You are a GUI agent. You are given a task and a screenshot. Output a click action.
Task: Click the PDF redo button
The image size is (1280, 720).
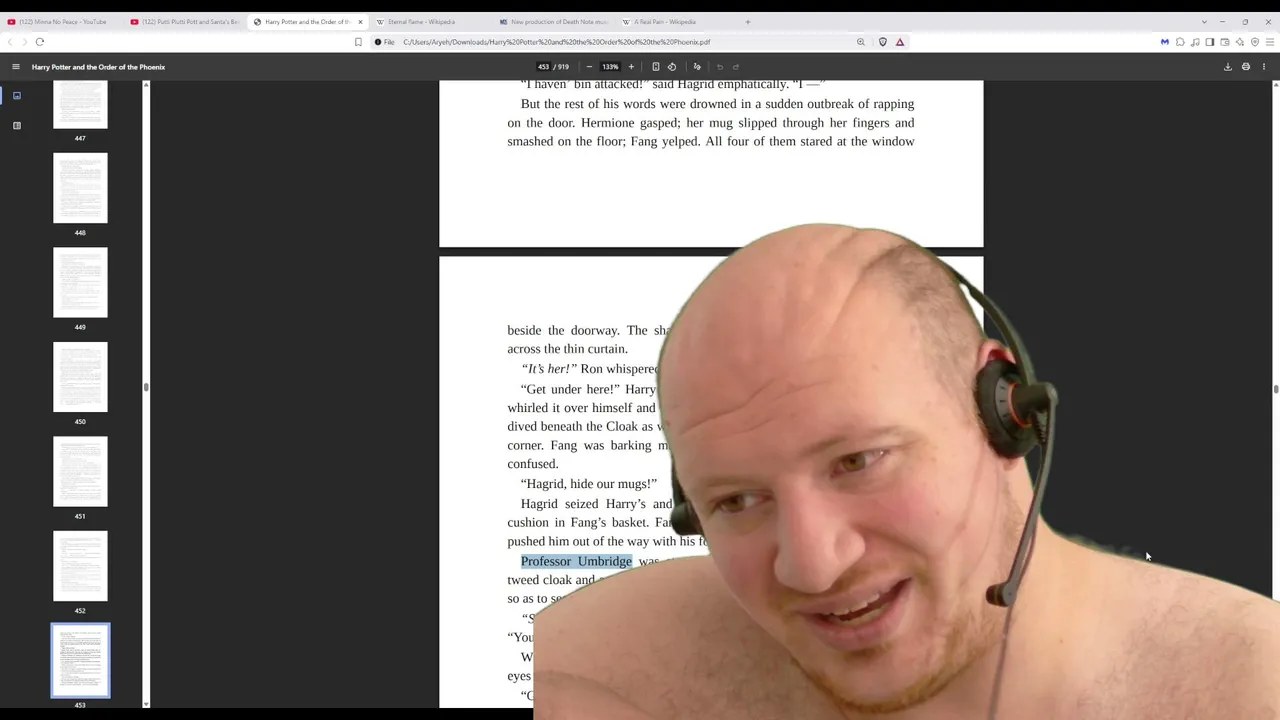[736, 67]
